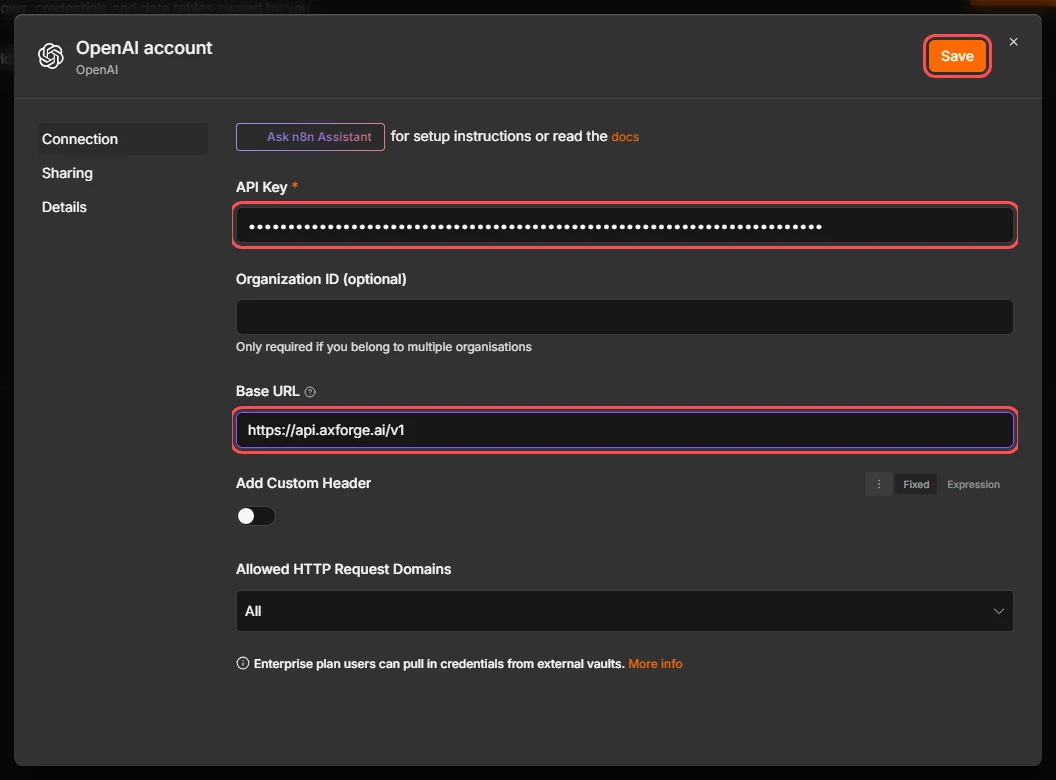Open the docs link

[x=625, y=137]
